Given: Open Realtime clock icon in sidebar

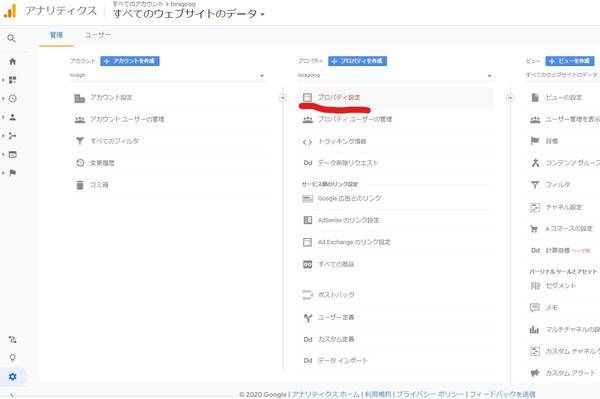Looking at the screenshot, I should (12, 98).
